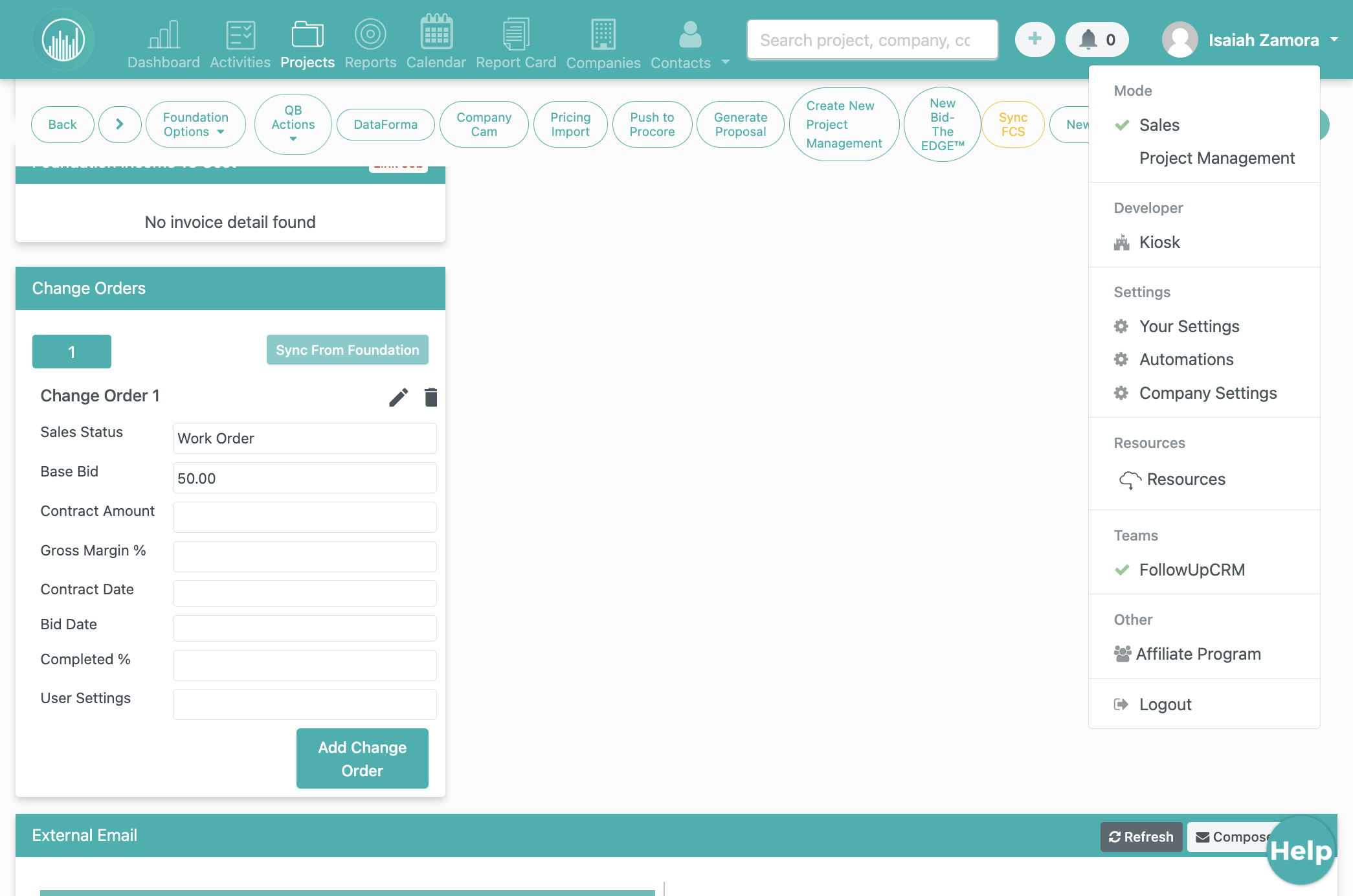Viewport: 1353px width, 896px height.
Task: Open the Report Card document icon
Action: point(516,34)
